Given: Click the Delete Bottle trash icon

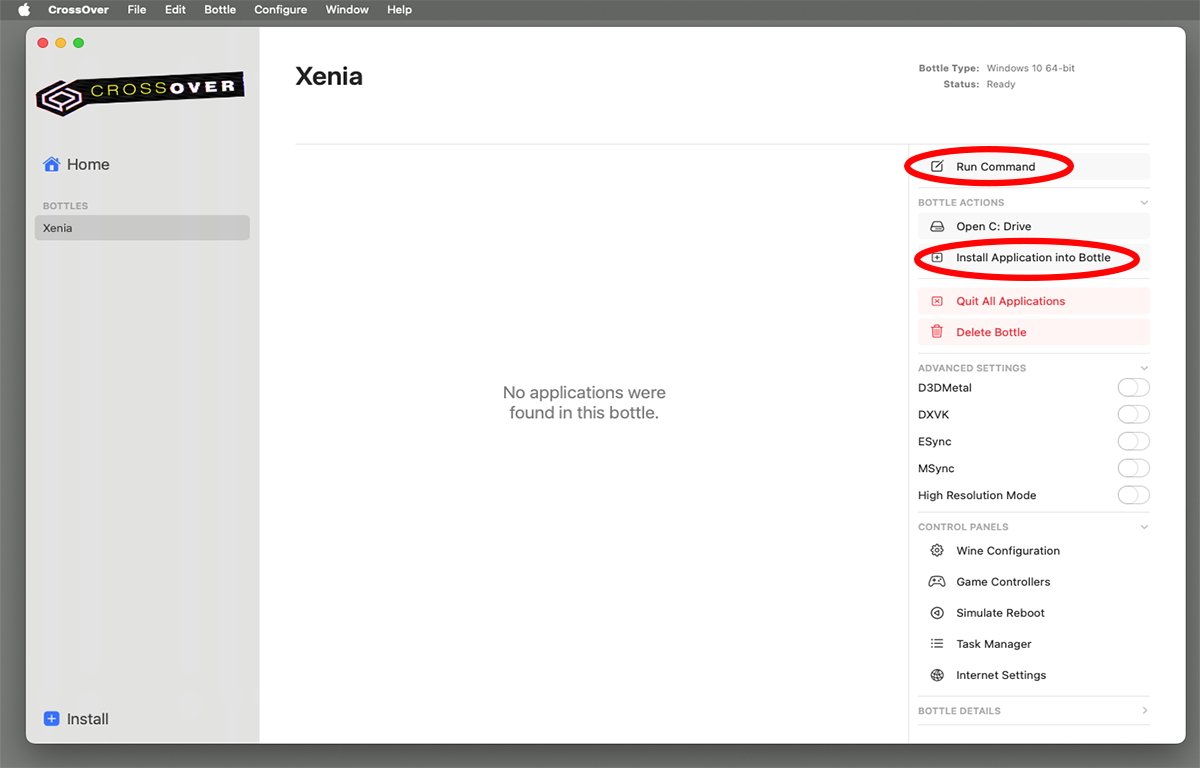Looking at the screenshot, I should (937, 332).
